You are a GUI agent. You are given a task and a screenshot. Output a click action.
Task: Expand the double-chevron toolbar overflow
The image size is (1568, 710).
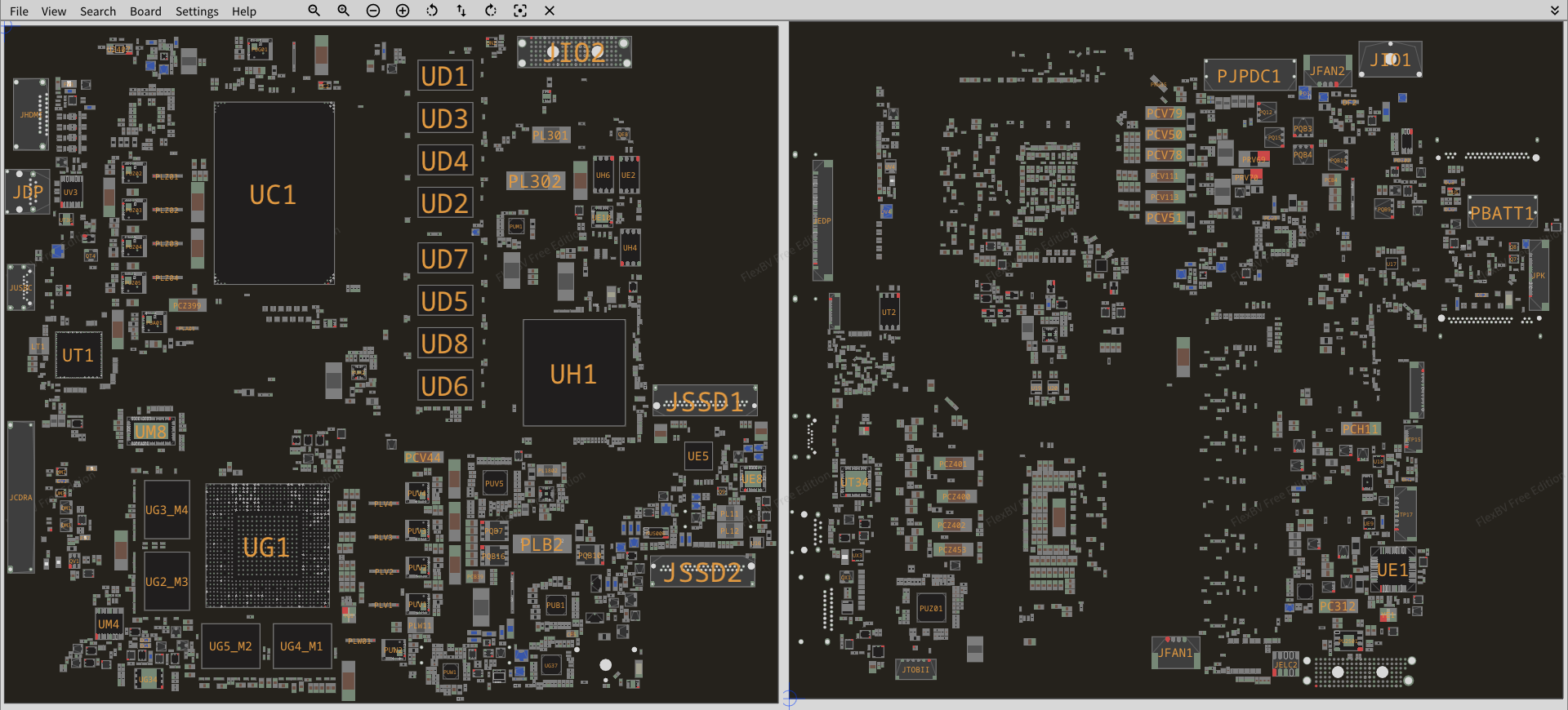[x=1554, y=11]
